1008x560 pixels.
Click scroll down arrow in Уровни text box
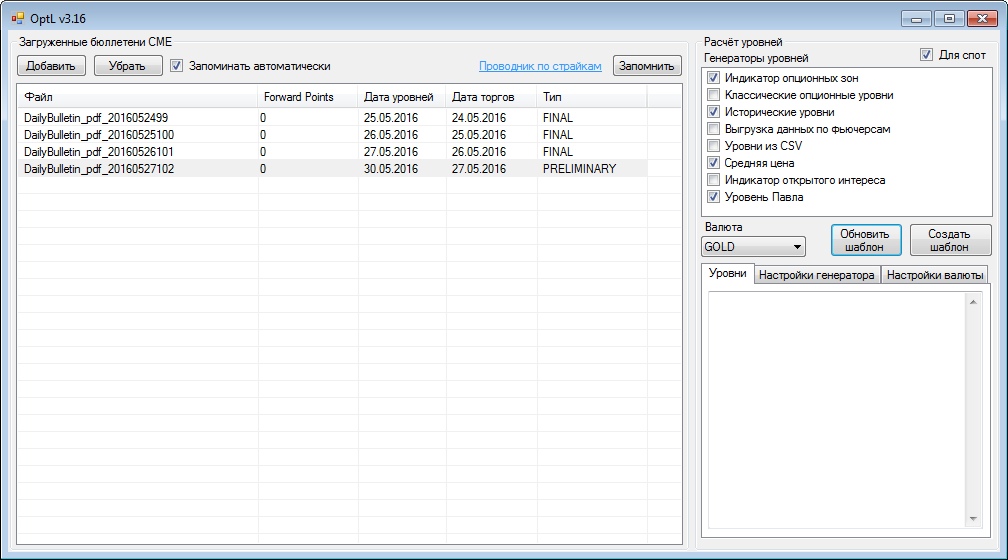974,518
